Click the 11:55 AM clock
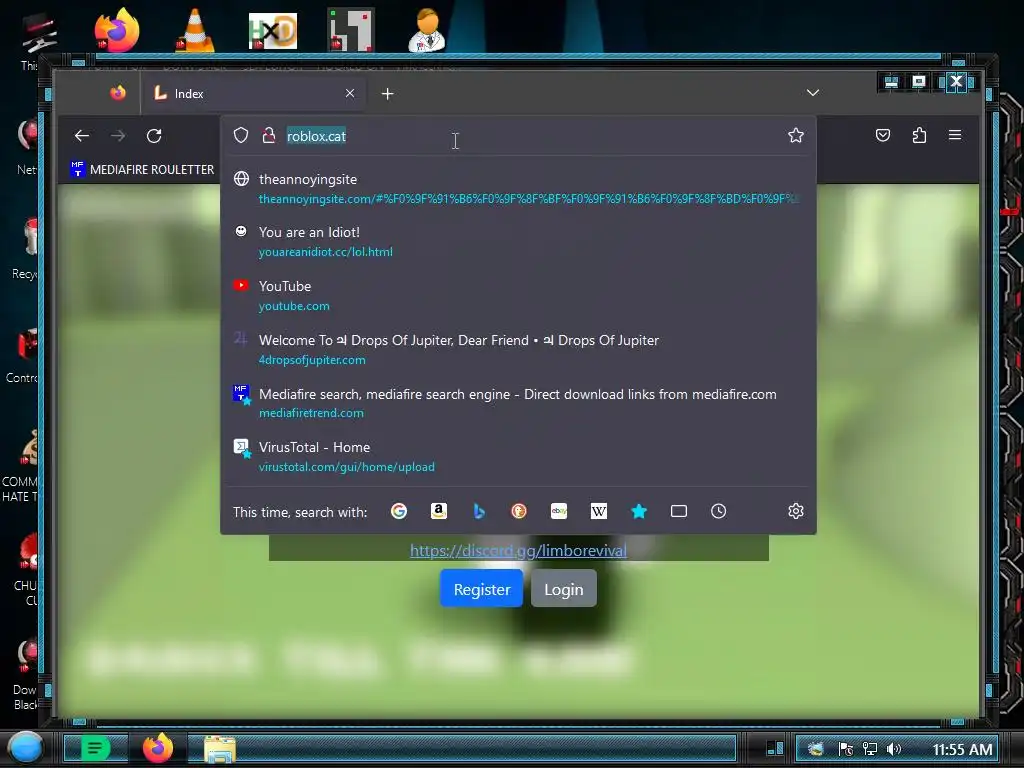 (962, 749)
